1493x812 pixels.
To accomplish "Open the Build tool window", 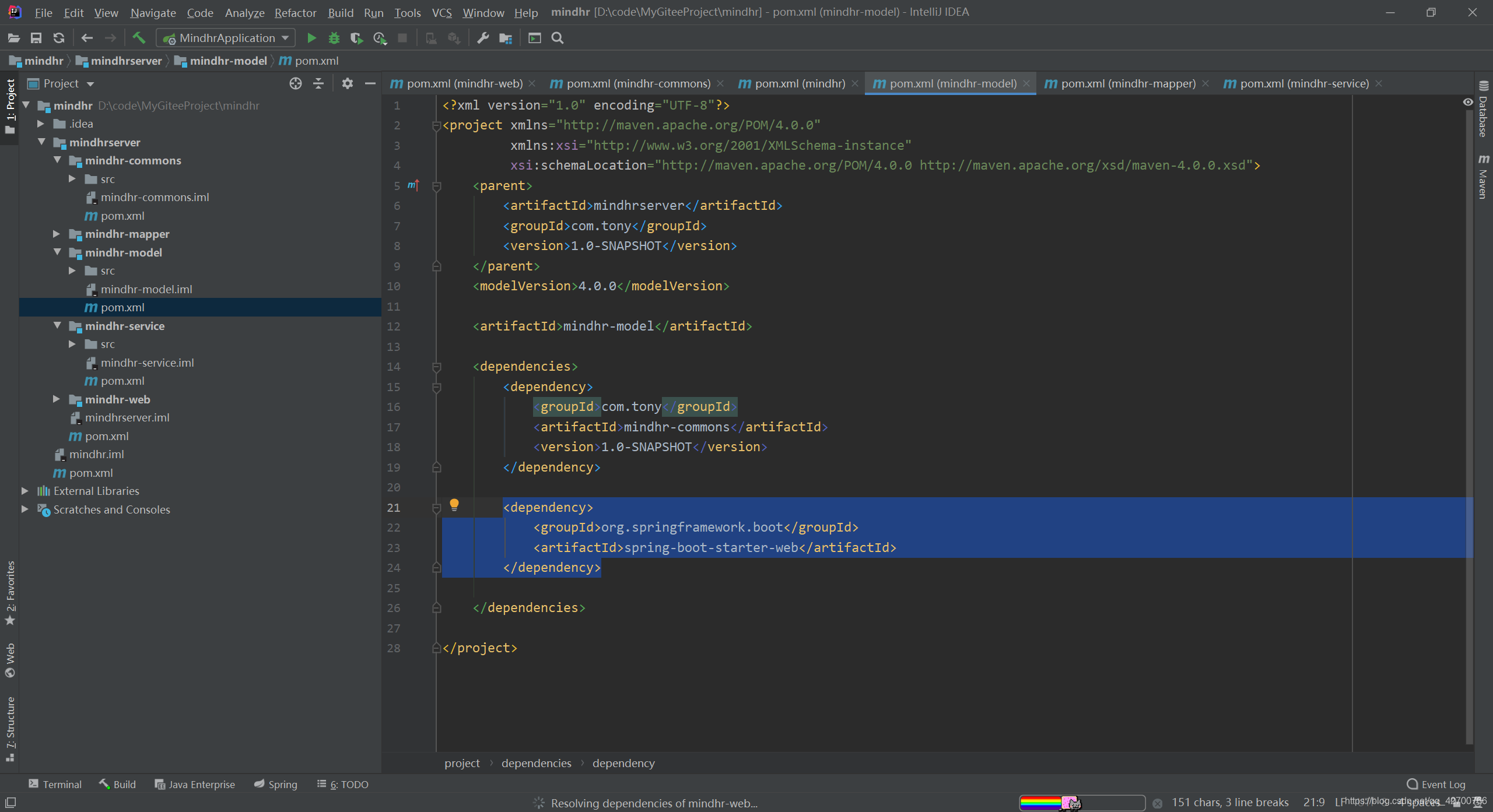I will click(117, 785).
